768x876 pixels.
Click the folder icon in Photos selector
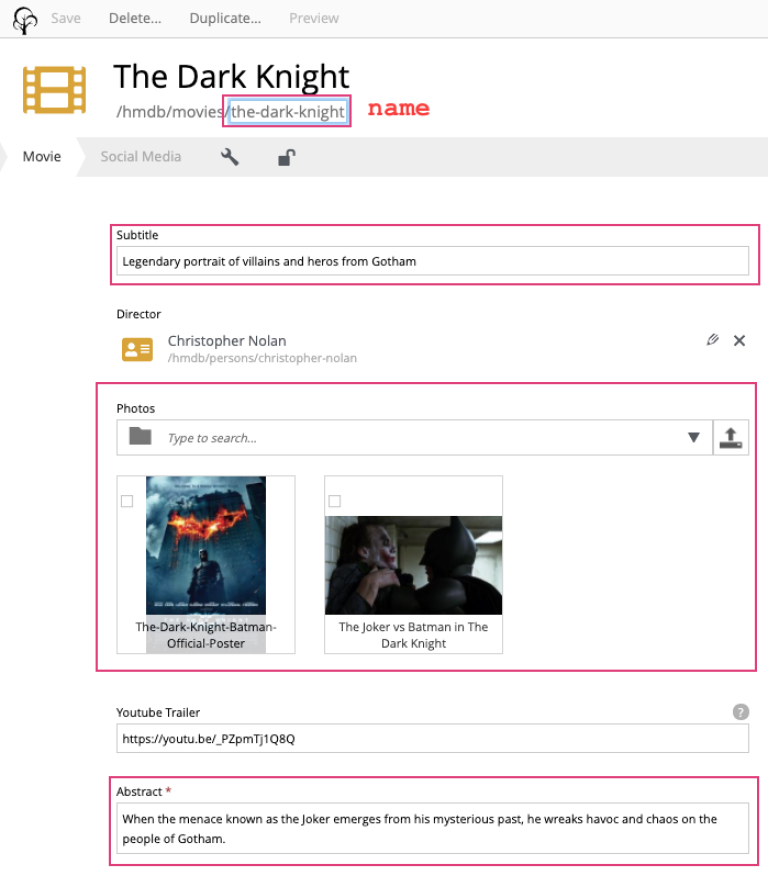pos(140,436)
